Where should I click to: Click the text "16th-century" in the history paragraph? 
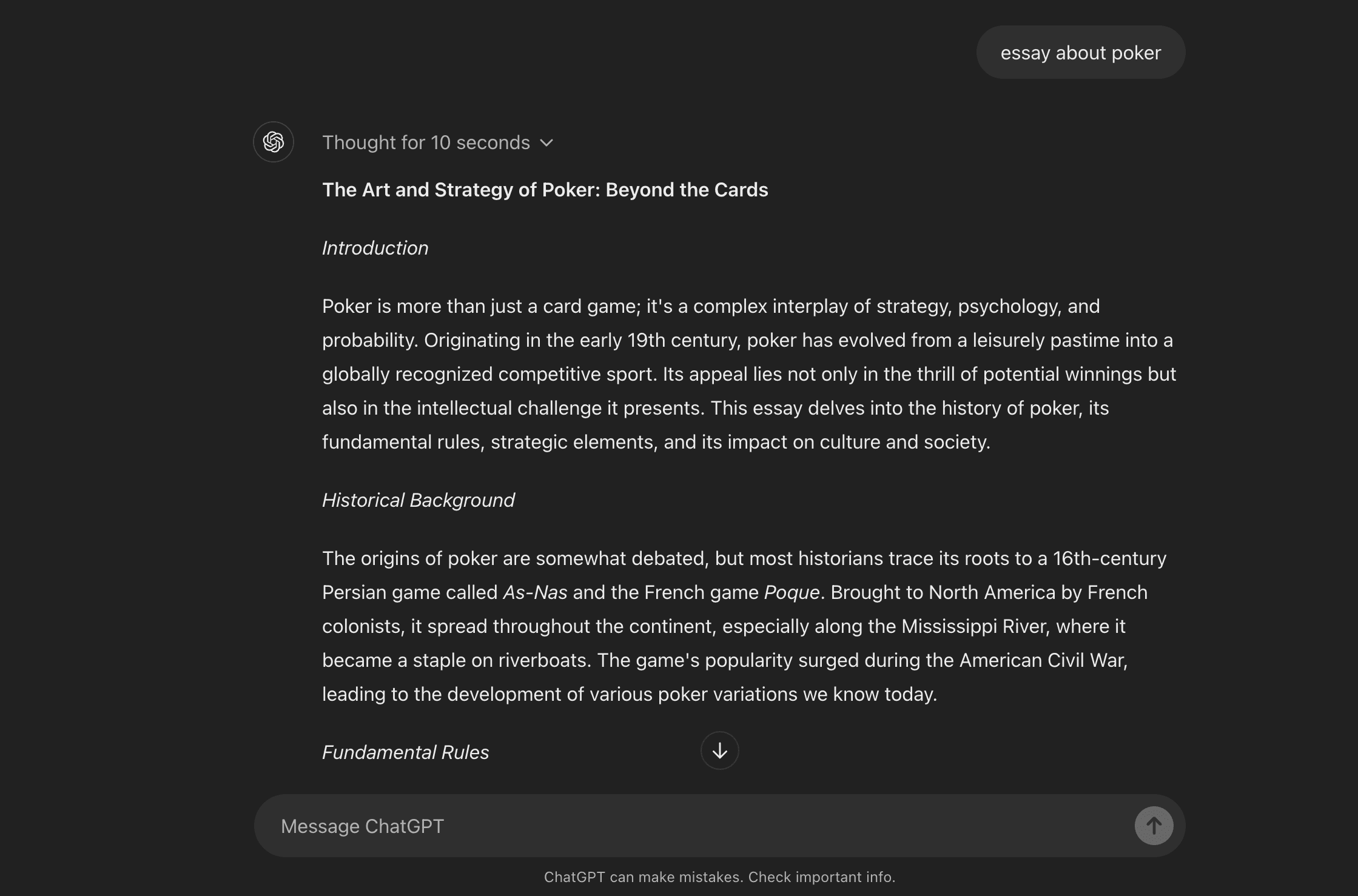click(1109, 558)
